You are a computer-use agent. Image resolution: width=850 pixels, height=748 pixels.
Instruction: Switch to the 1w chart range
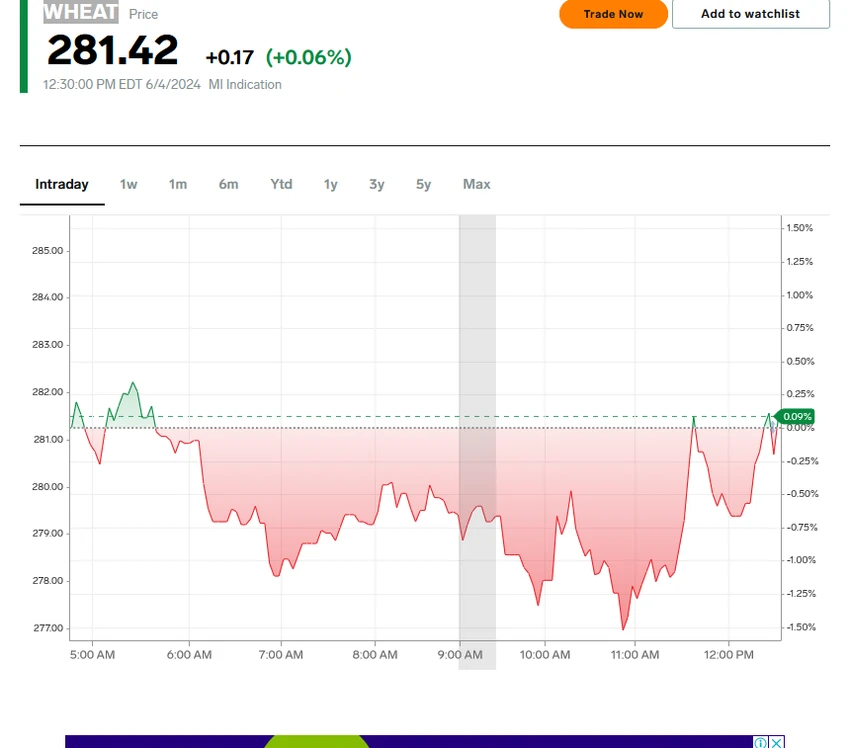pos(128,185)
